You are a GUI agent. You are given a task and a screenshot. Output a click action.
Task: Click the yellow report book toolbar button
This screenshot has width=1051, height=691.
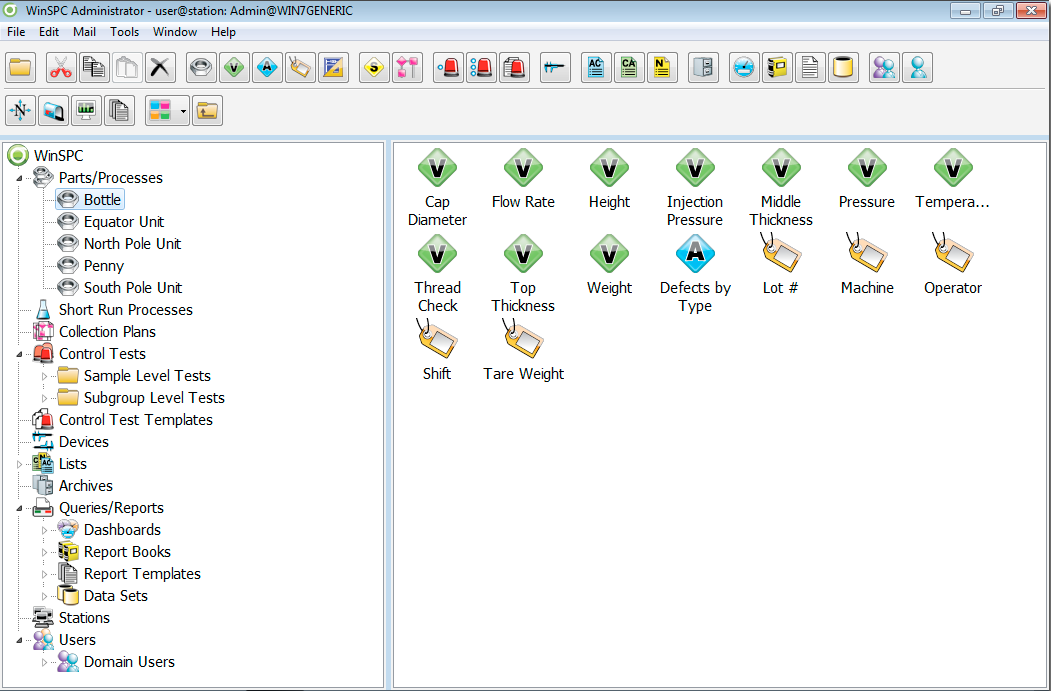777,68
